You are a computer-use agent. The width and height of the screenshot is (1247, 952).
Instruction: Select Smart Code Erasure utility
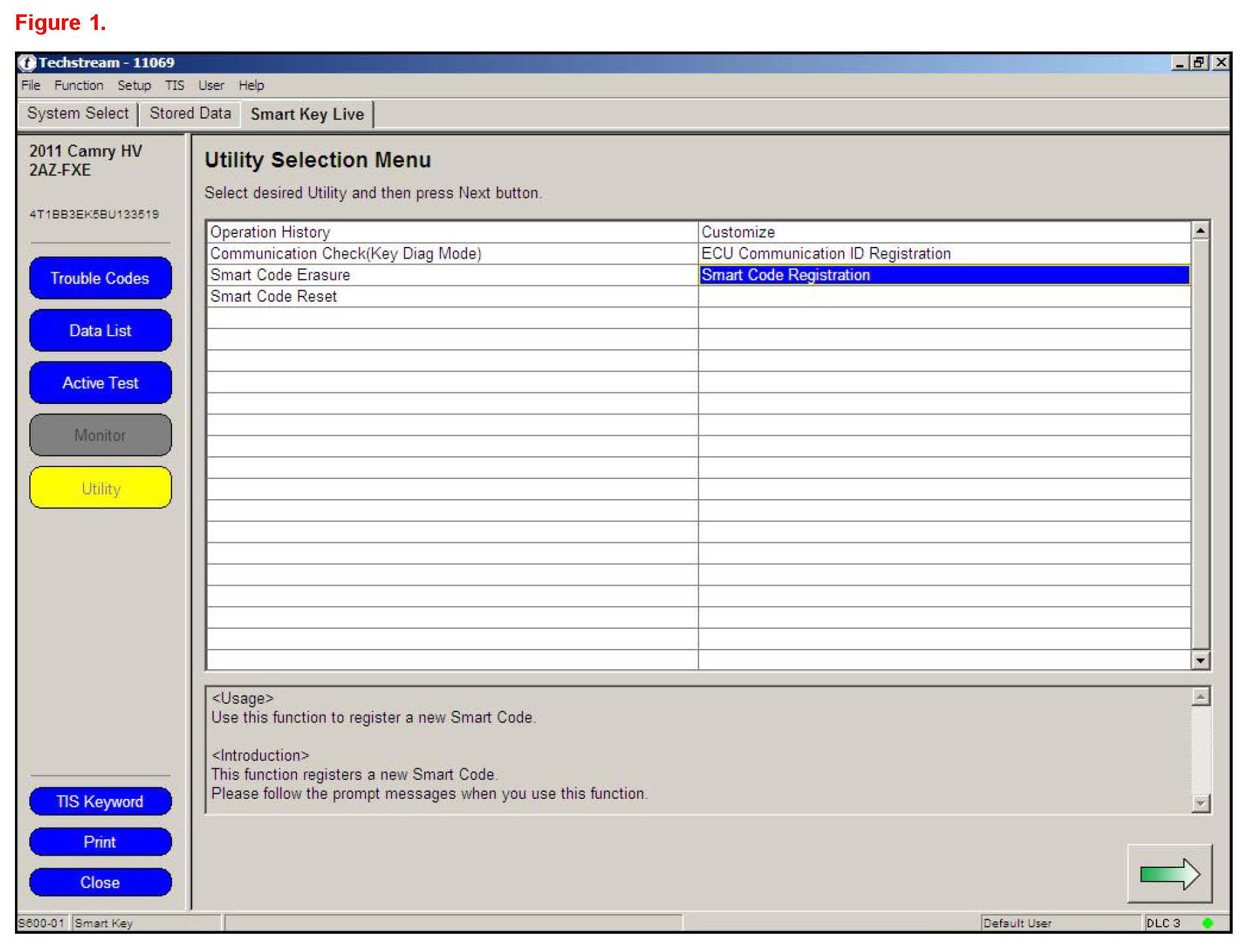click(x=280, y=275)
